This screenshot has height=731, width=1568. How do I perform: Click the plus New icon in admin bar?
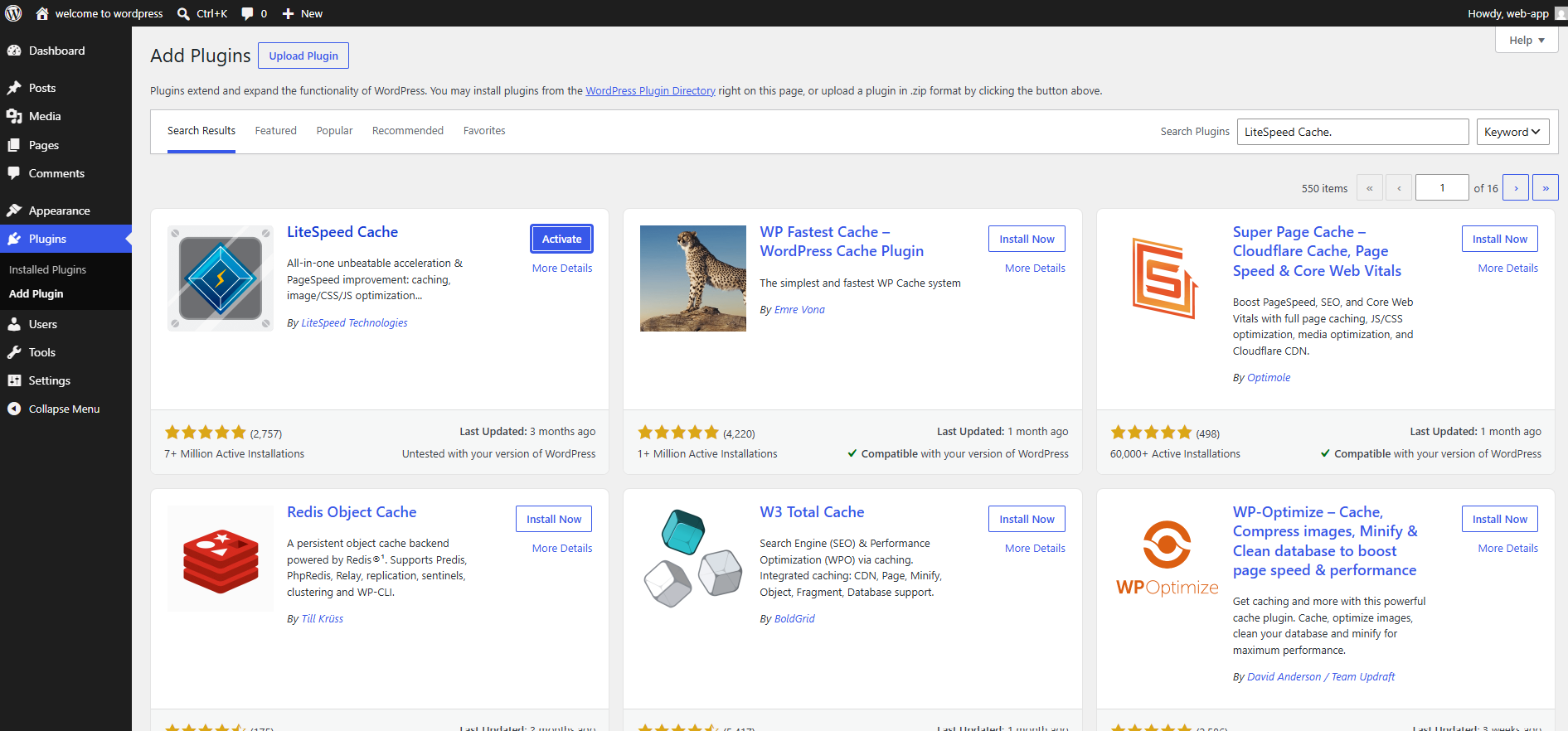(x=288, y=14)
